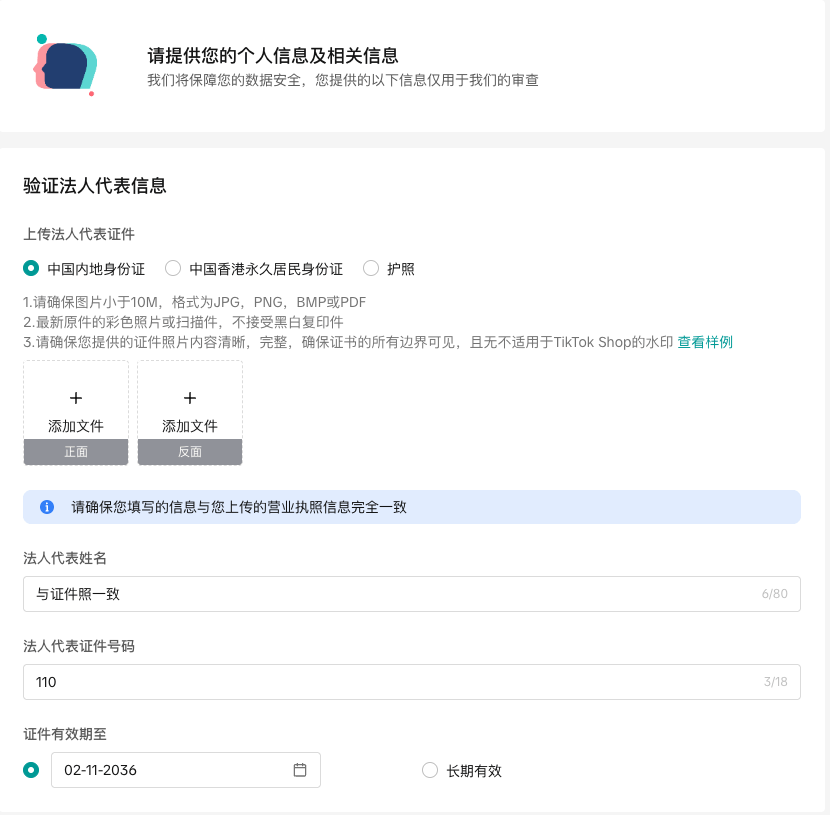Click the 验证法人代表信息 section heading
Viewport: 830px width, 815px height.
coord(94,186)
